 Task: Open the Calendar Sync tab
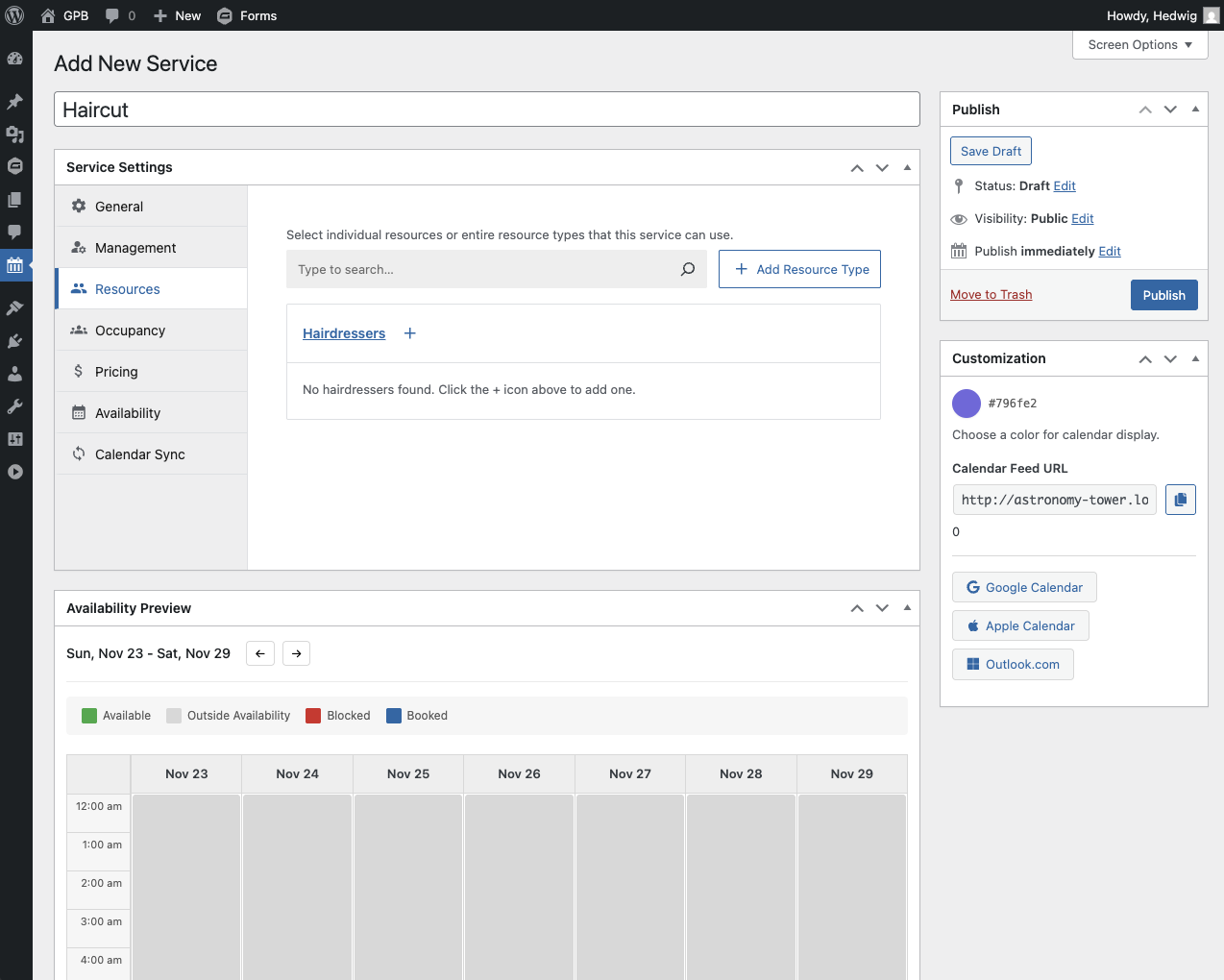pos(139,454)
